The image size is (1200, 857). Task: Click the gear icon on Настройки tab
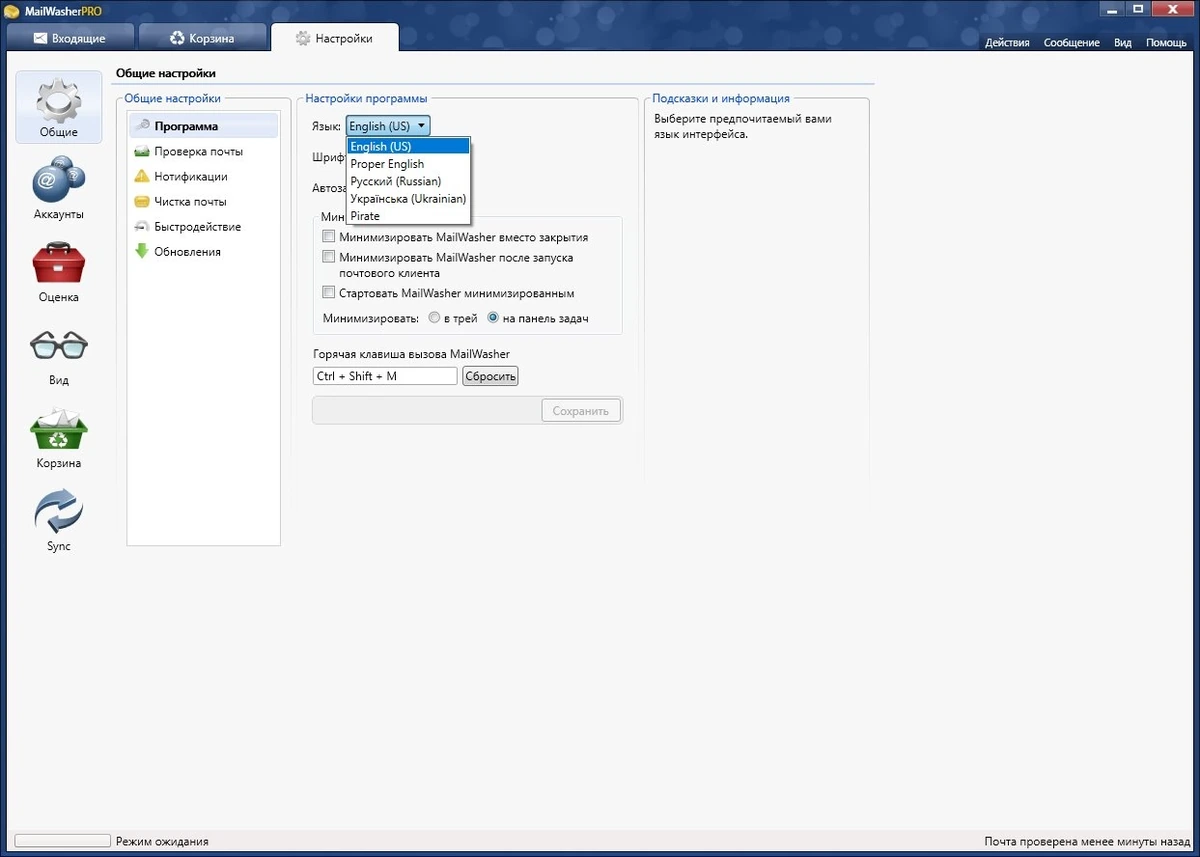coord(303,39)
